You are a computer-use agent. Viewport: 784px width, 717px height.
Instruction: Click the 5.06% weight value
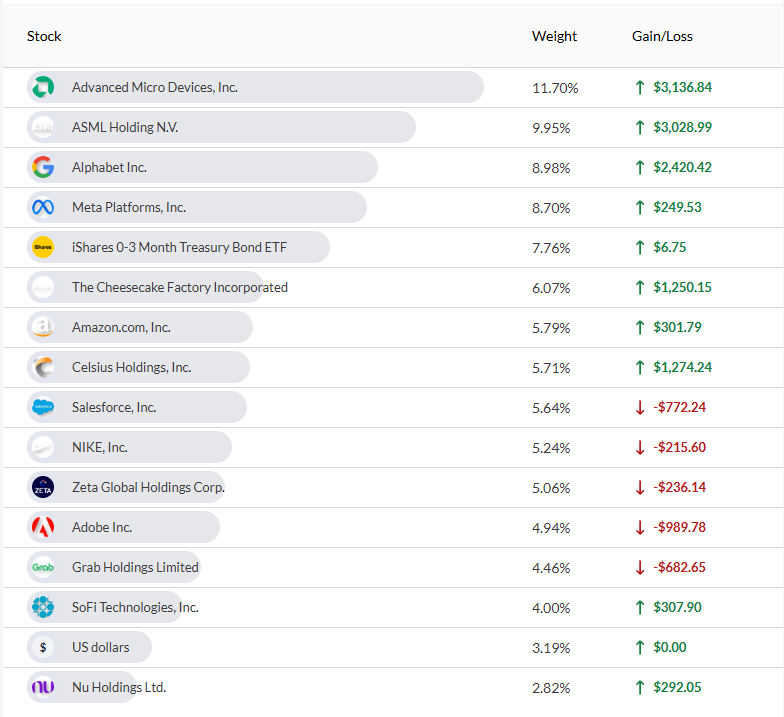pyautogui.click(x=551, y=488)
